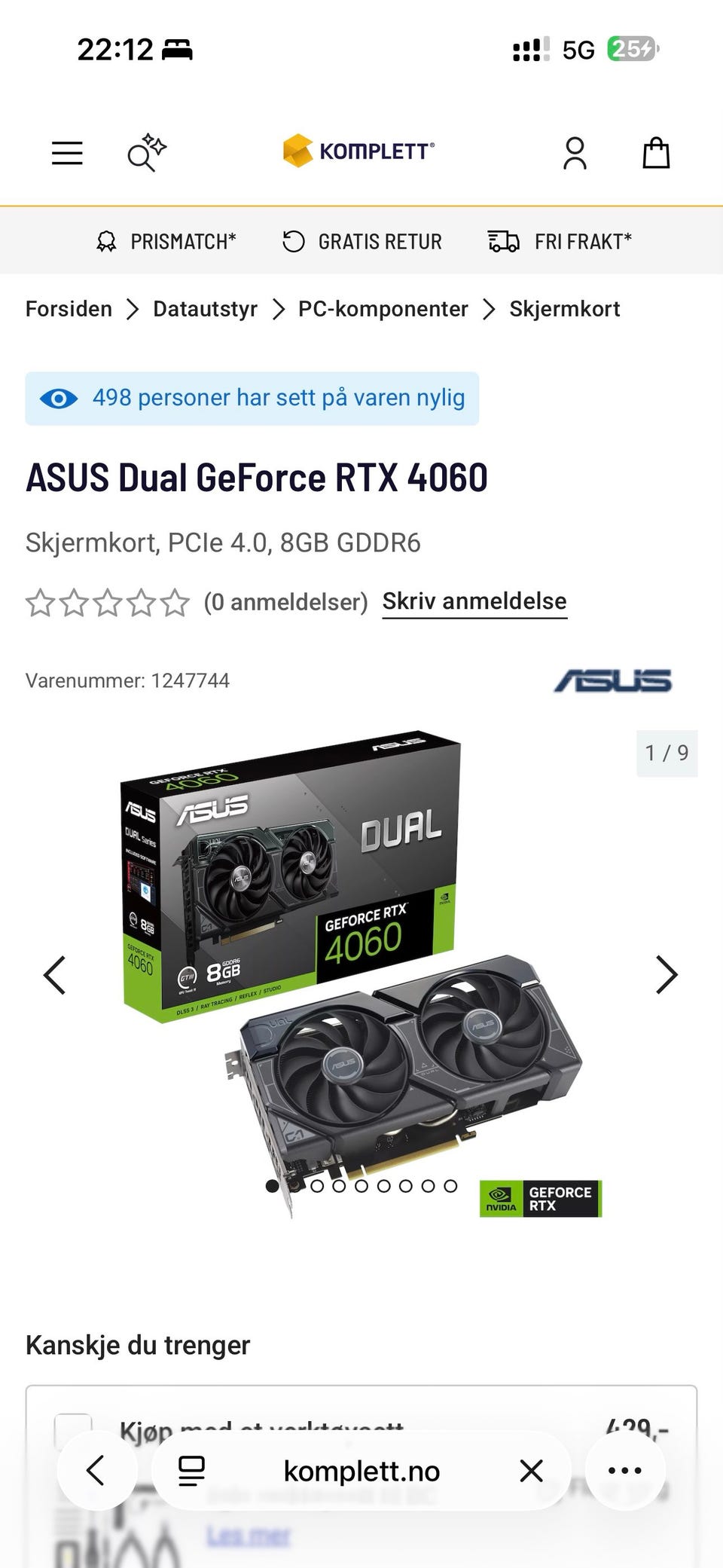Open the shopping bag cart
This screenshot has height=1568, width=723.
655,153
